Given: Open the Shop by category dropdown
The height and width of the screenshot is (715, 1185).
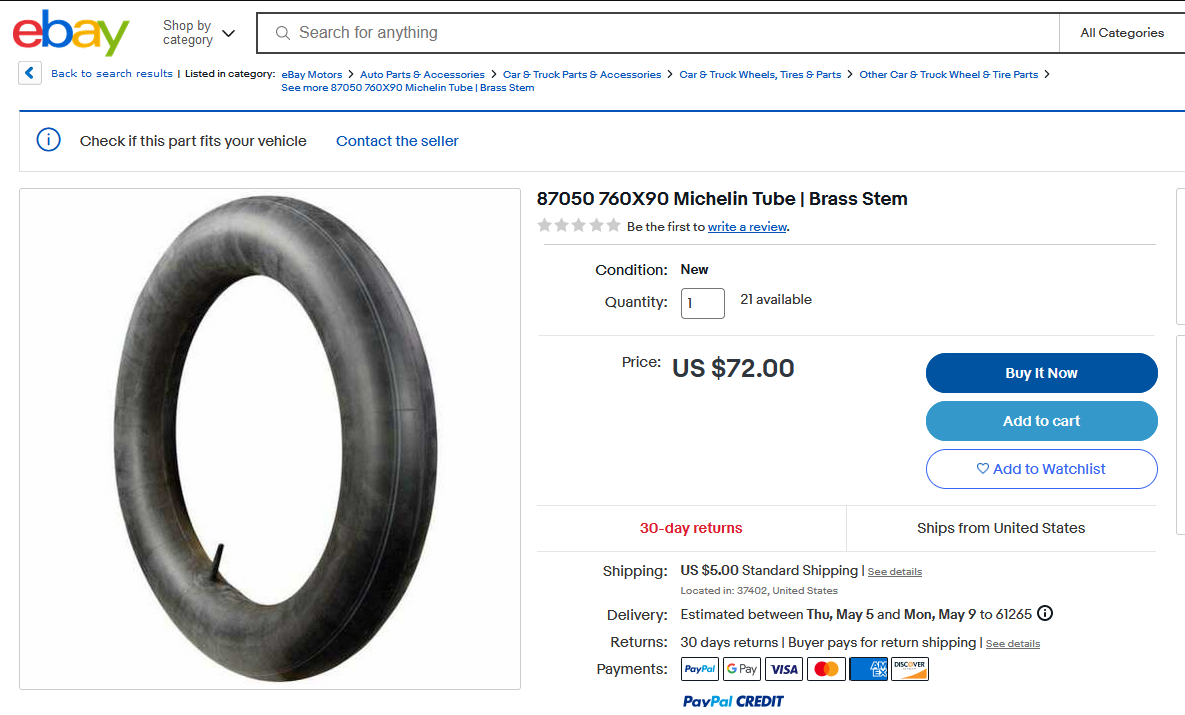Looking at the screenshot, I should pyautogui.click(x=199, y=33).
